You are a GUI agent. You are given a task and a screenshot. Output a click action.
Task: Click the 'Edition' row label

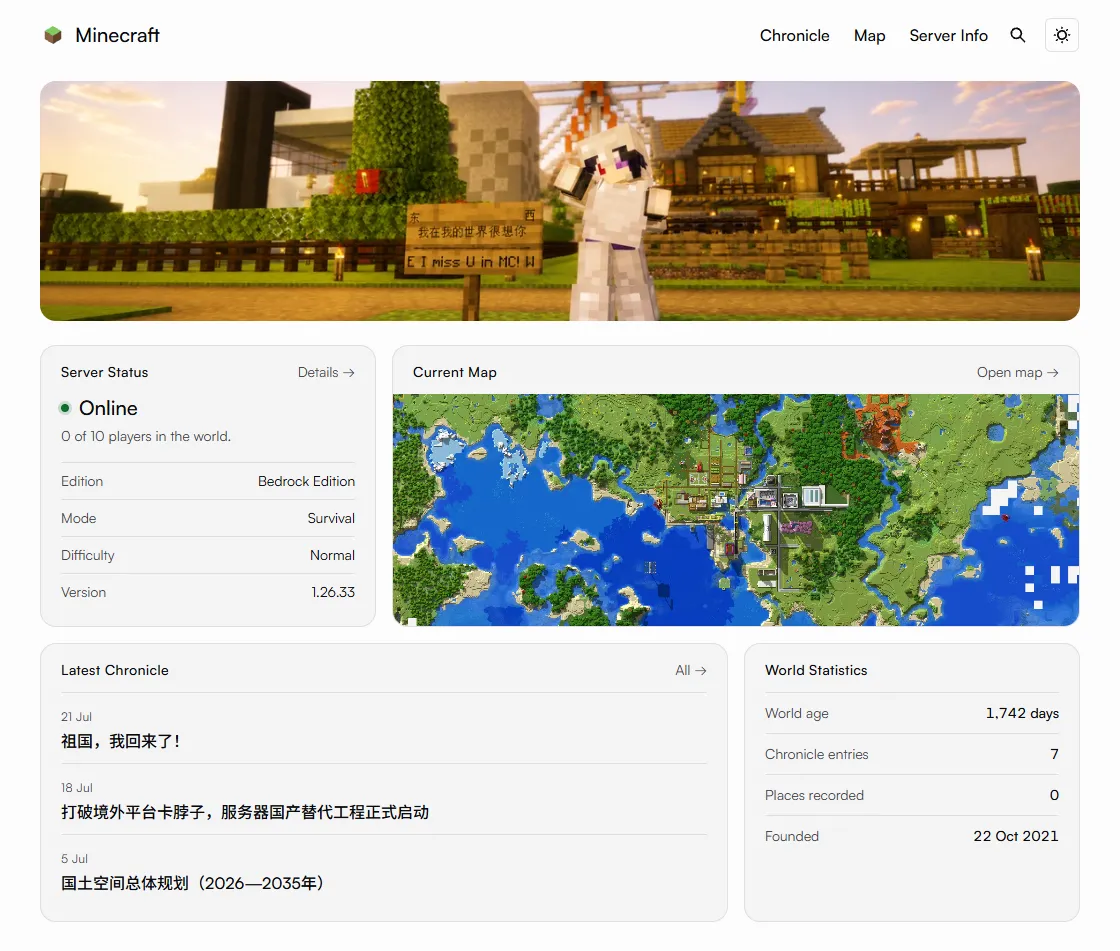click(82, 481)
